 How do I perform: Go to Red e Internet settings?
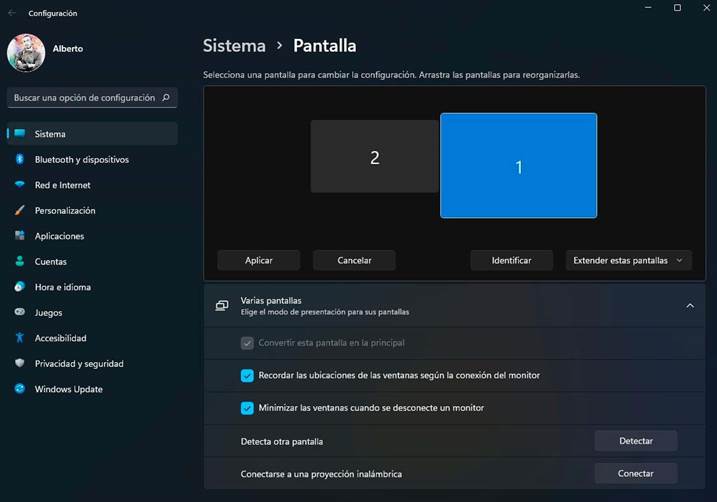point(92,185)
